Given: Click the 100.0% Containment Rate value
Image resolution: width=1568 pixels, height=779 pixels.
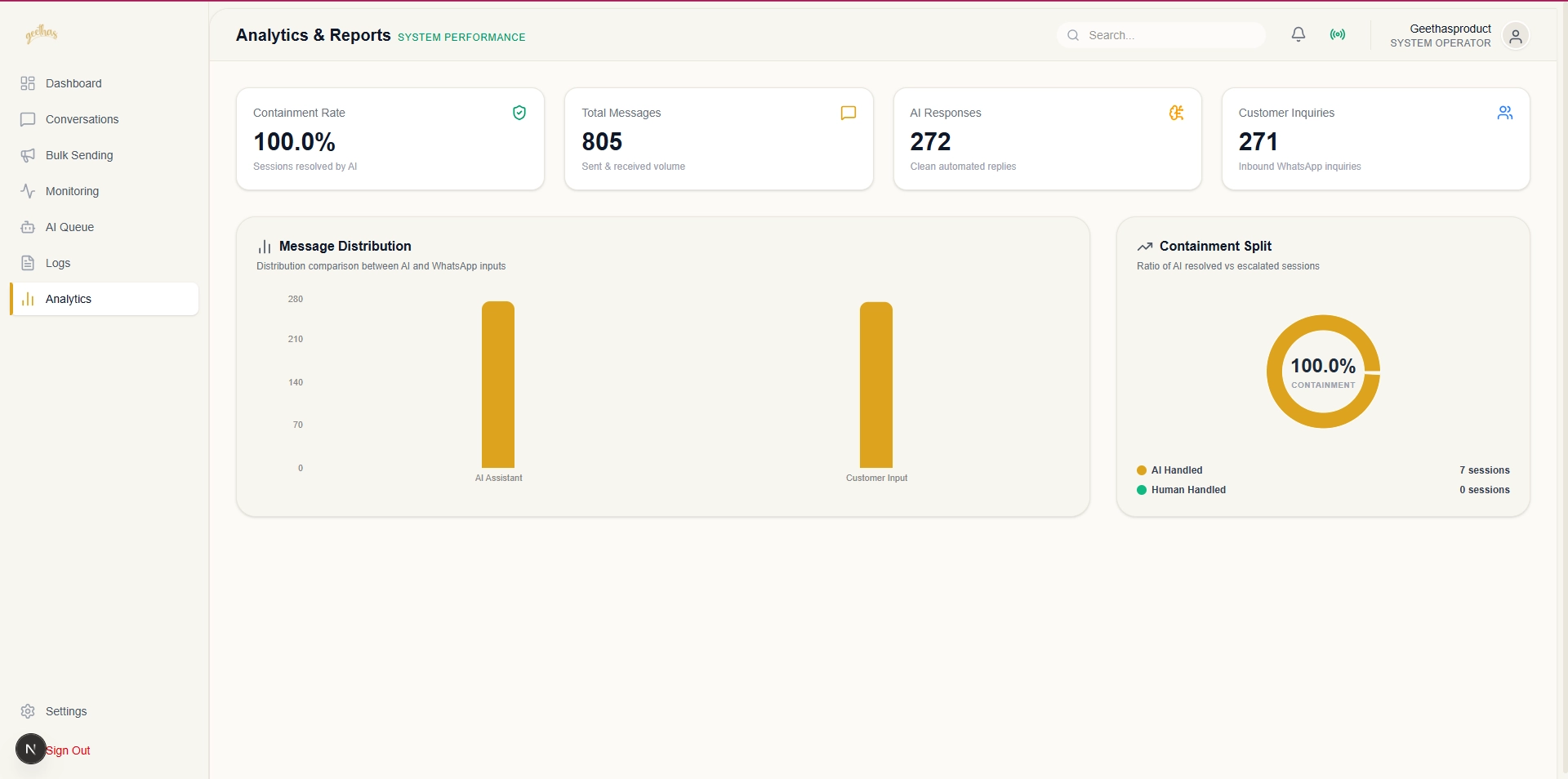Looking at the screenshot, I should [294, 142].
